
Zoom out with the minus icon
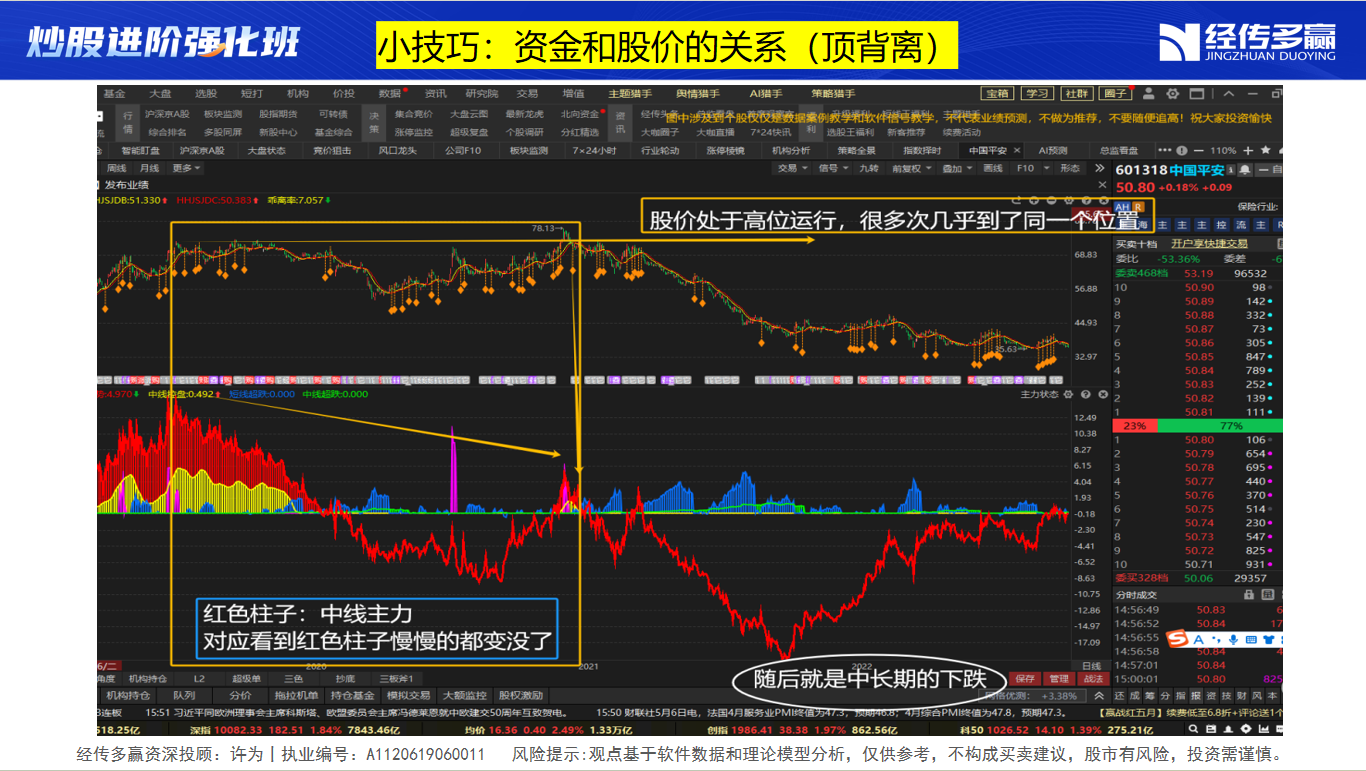pyautogui.click(x=1198, y=150)
